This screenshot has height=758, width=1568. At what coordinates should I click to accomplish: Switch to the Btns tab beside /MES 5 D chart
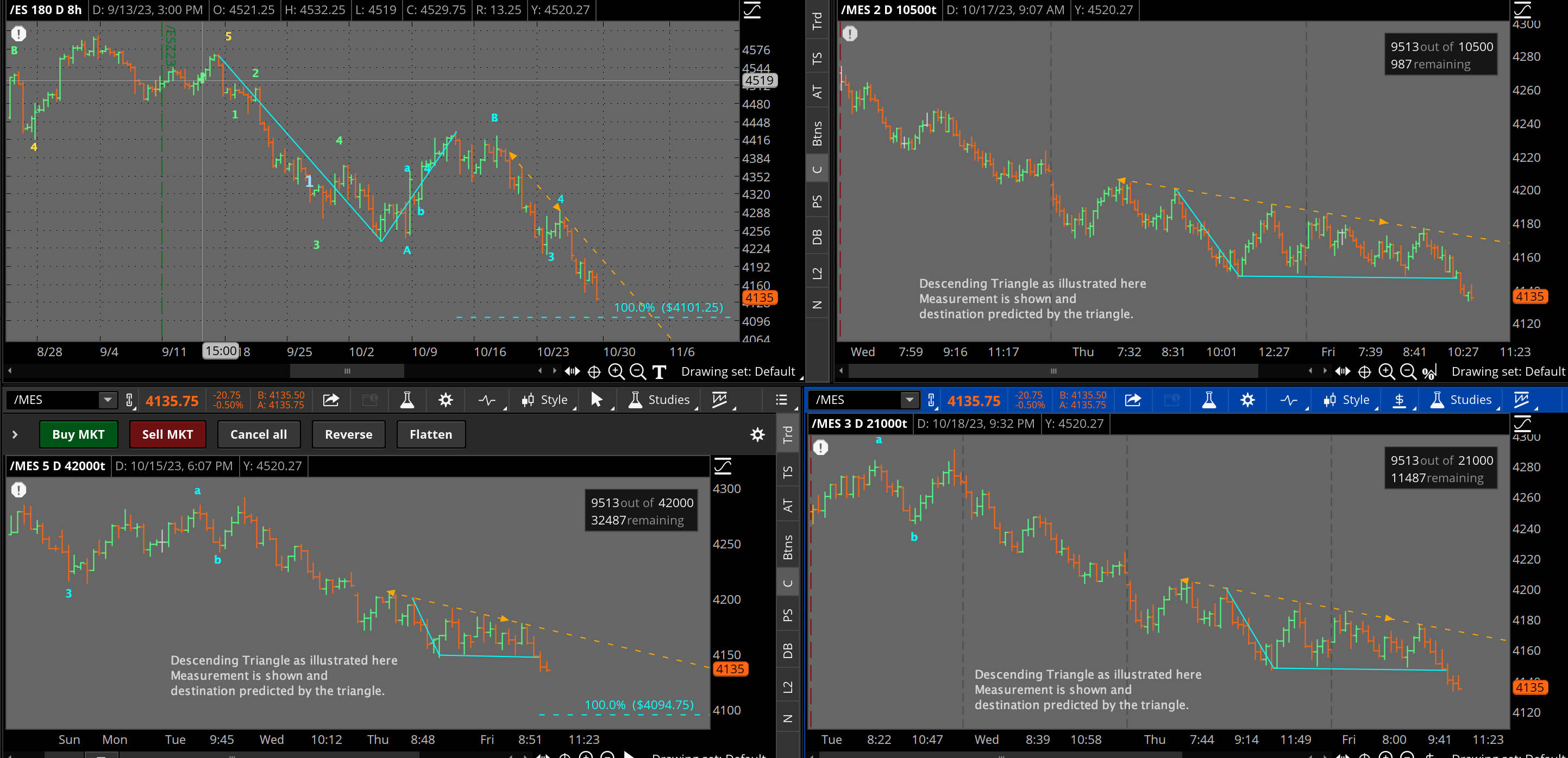pos(788,547)
